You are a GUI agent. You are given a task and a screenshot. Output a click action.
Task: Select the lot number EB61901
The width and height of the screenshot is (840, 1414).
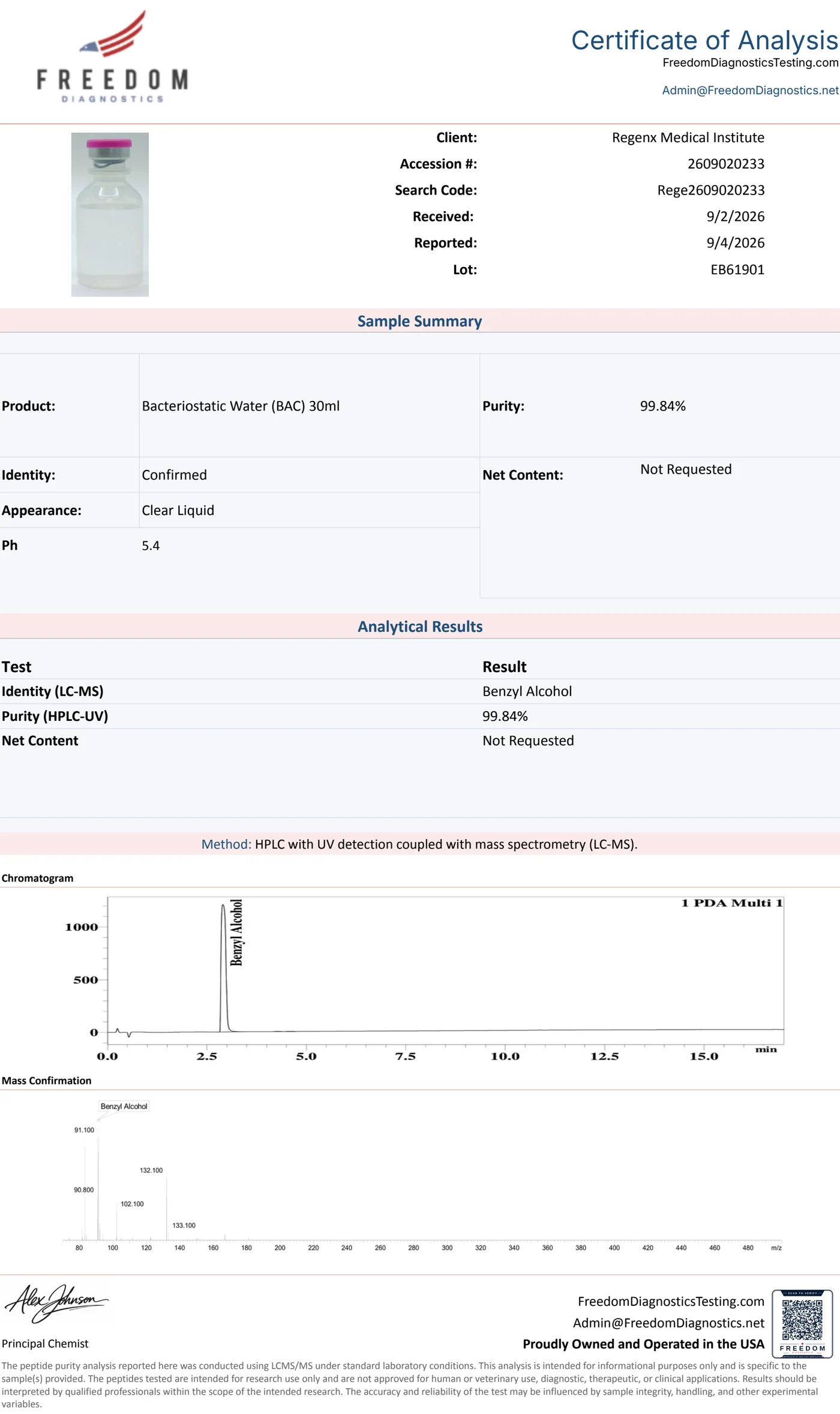[737, 269]
